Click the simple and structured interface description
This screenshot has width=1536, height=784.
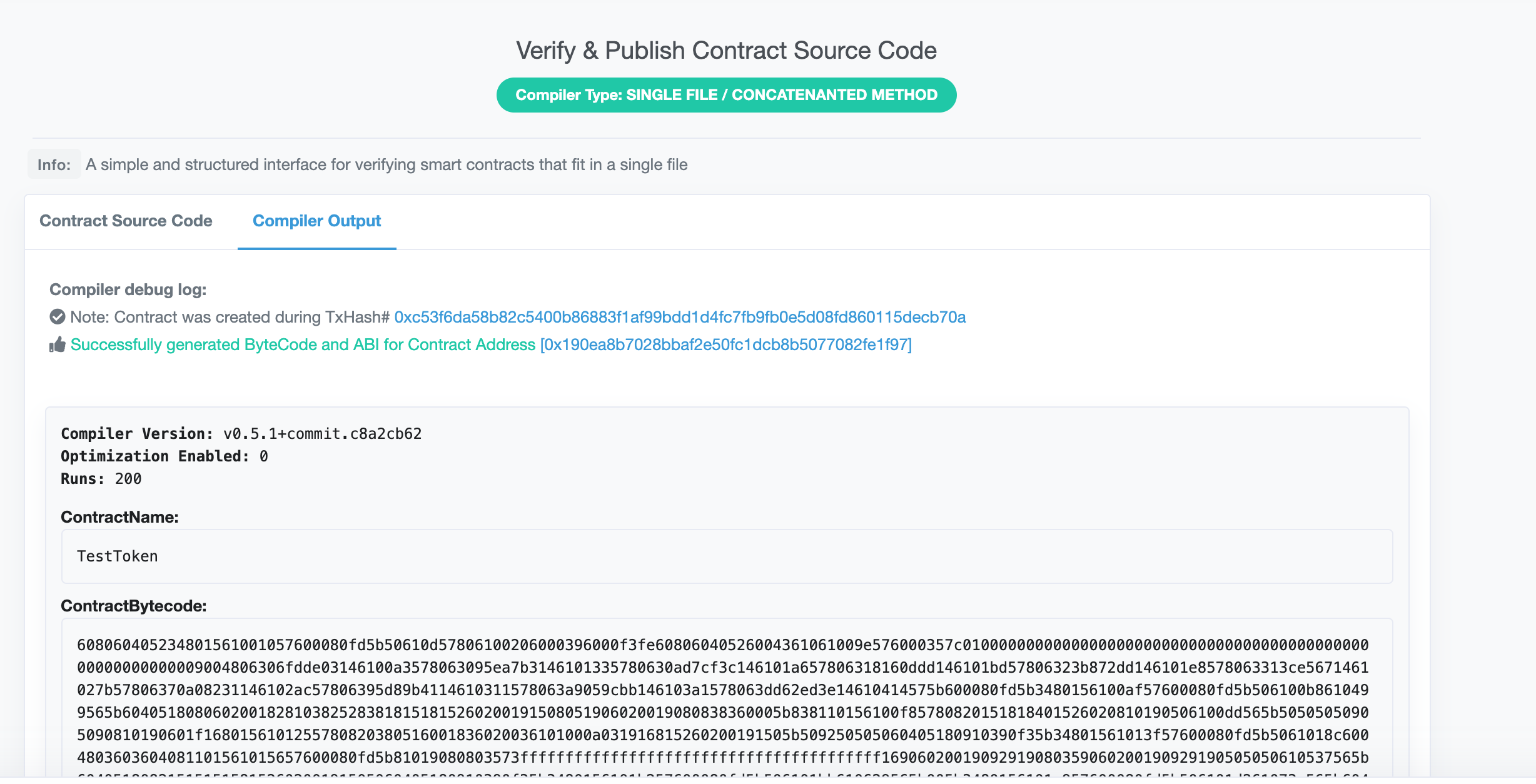point(386,164)
